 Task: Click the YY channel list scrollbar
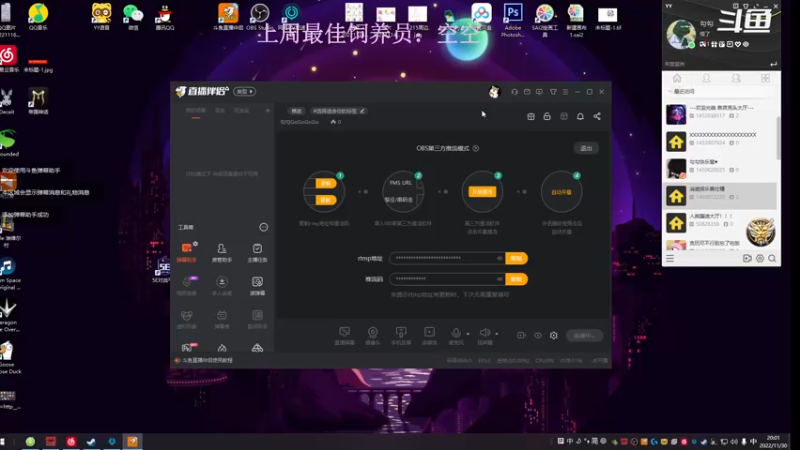[x=778, y=138]
